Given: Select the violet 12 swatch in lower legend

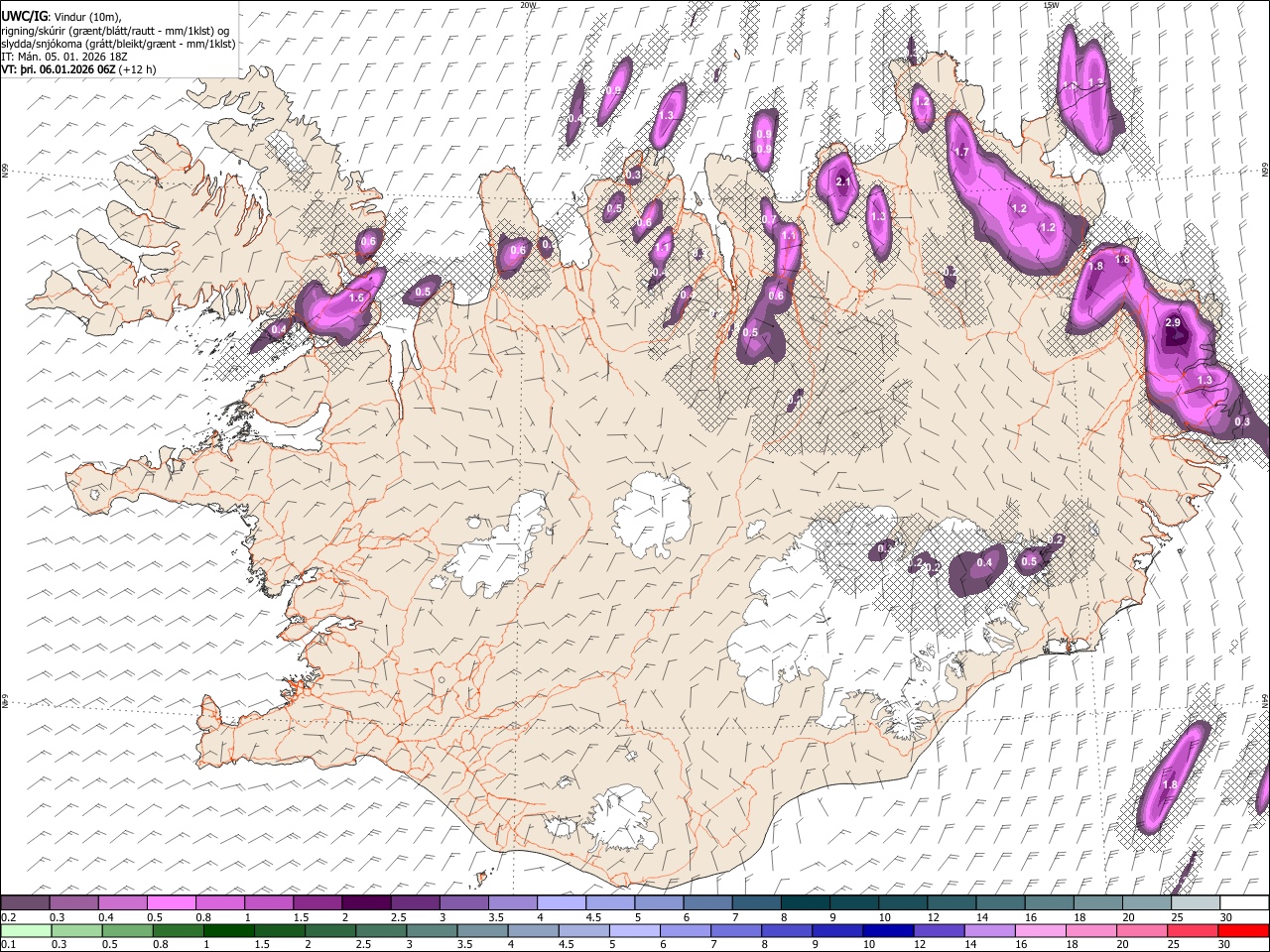Looking at the screenshot, I should click(x=939, y=930).
